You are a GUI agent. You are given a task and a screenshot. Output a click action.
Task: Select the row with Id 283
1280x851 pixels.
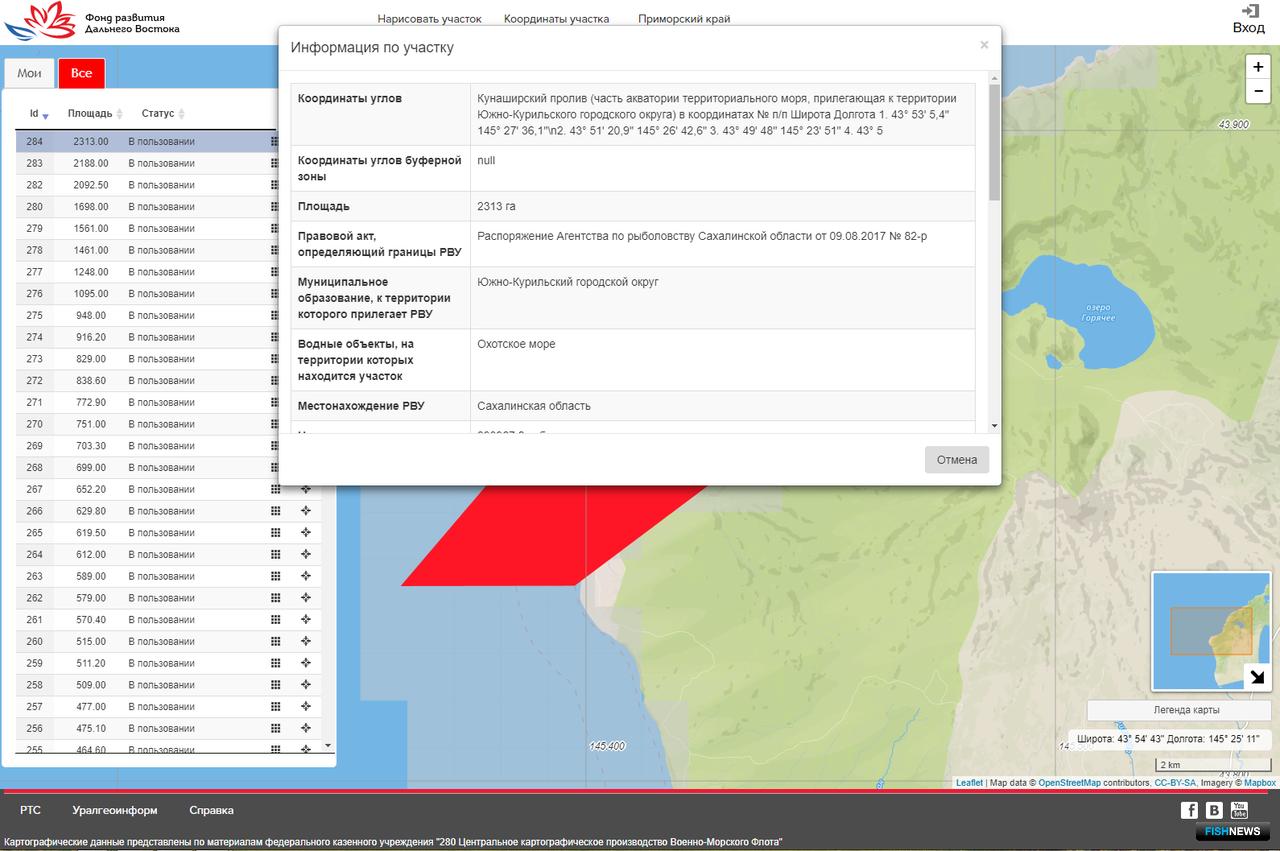pos(169,163)
